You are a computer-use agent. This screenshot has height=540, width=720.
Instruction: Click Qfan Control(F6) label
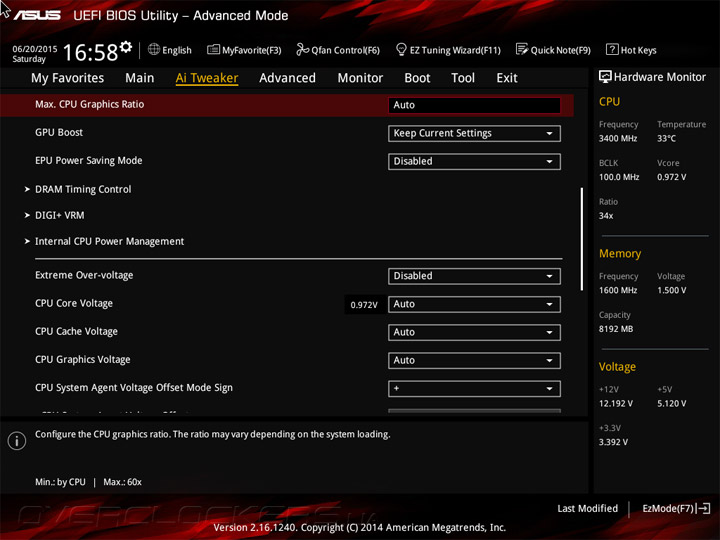tap(345, 50)
